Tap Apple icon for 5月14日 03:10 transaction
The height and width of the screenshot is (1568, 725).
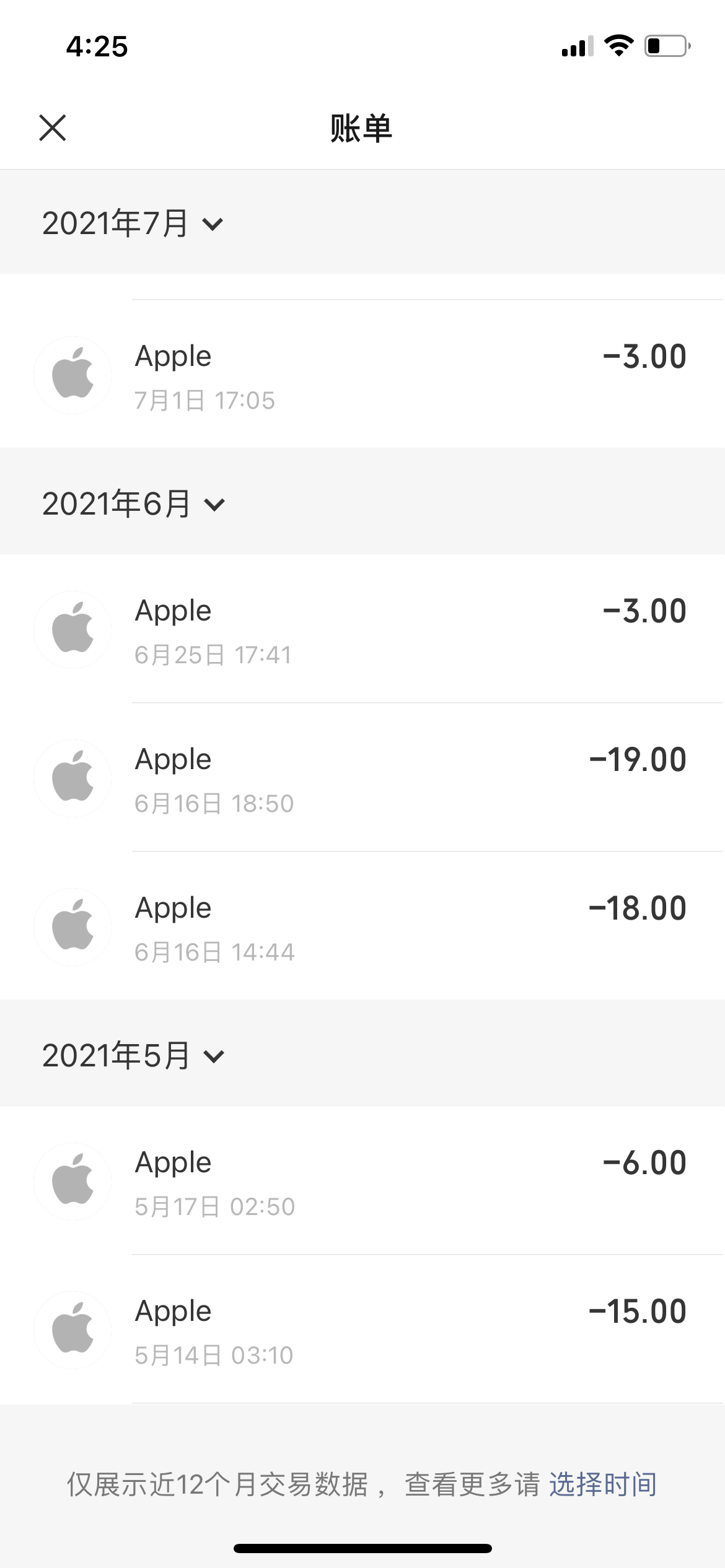point(72,1330)
